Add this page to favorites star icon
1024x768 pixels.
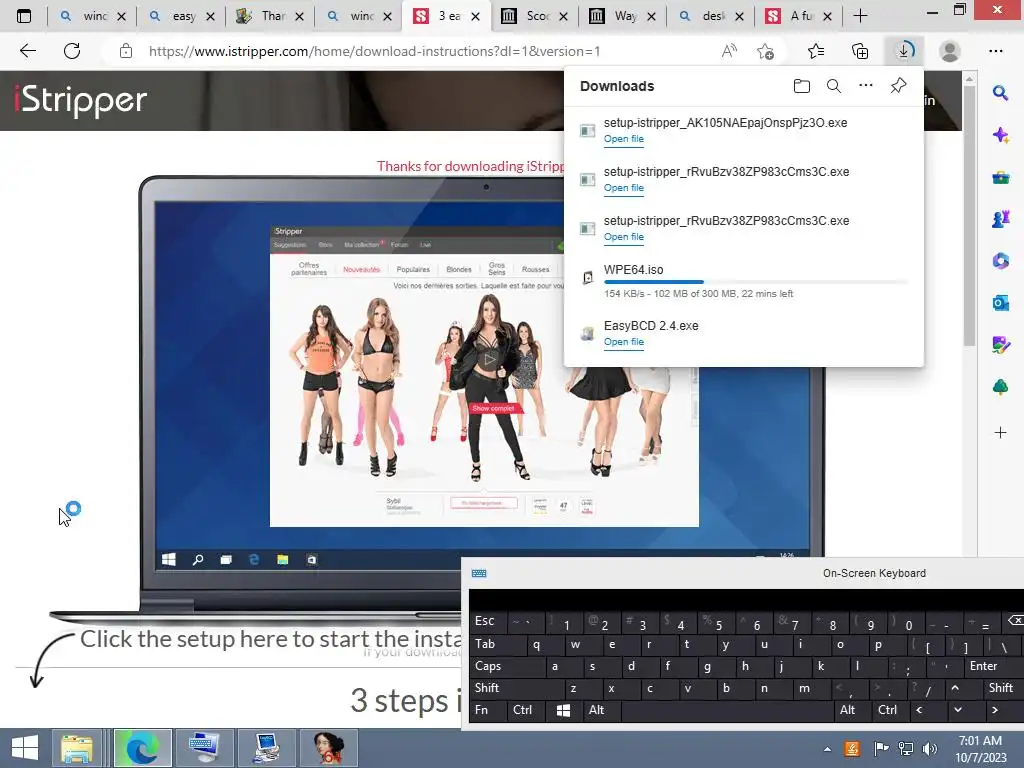765,51
